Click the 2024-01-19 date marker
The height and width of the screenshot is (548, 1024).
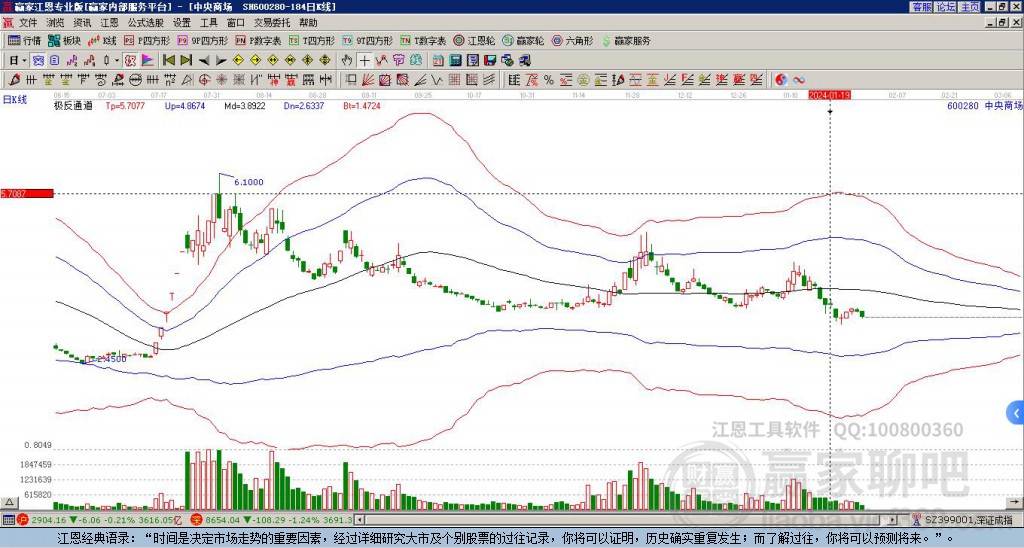[829, 95]
